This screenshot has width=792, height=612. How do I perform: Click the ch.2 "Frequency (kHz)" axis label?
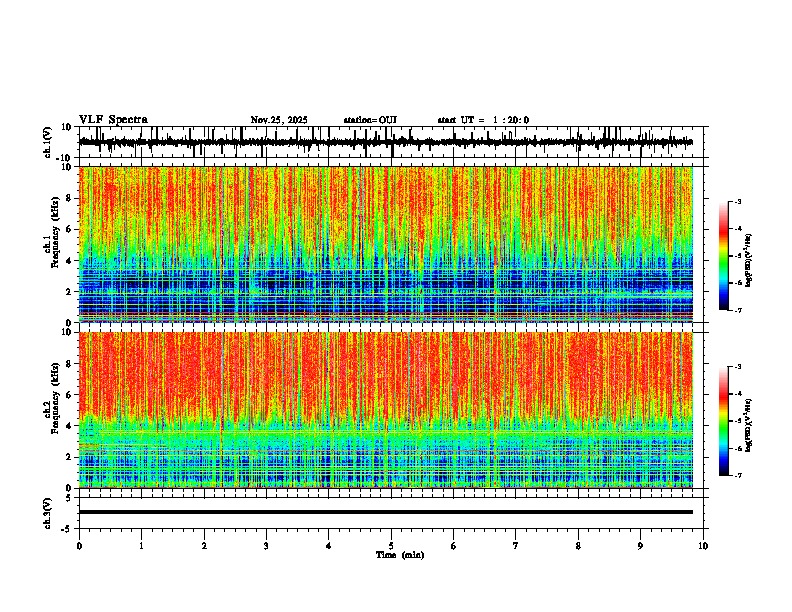55,398
